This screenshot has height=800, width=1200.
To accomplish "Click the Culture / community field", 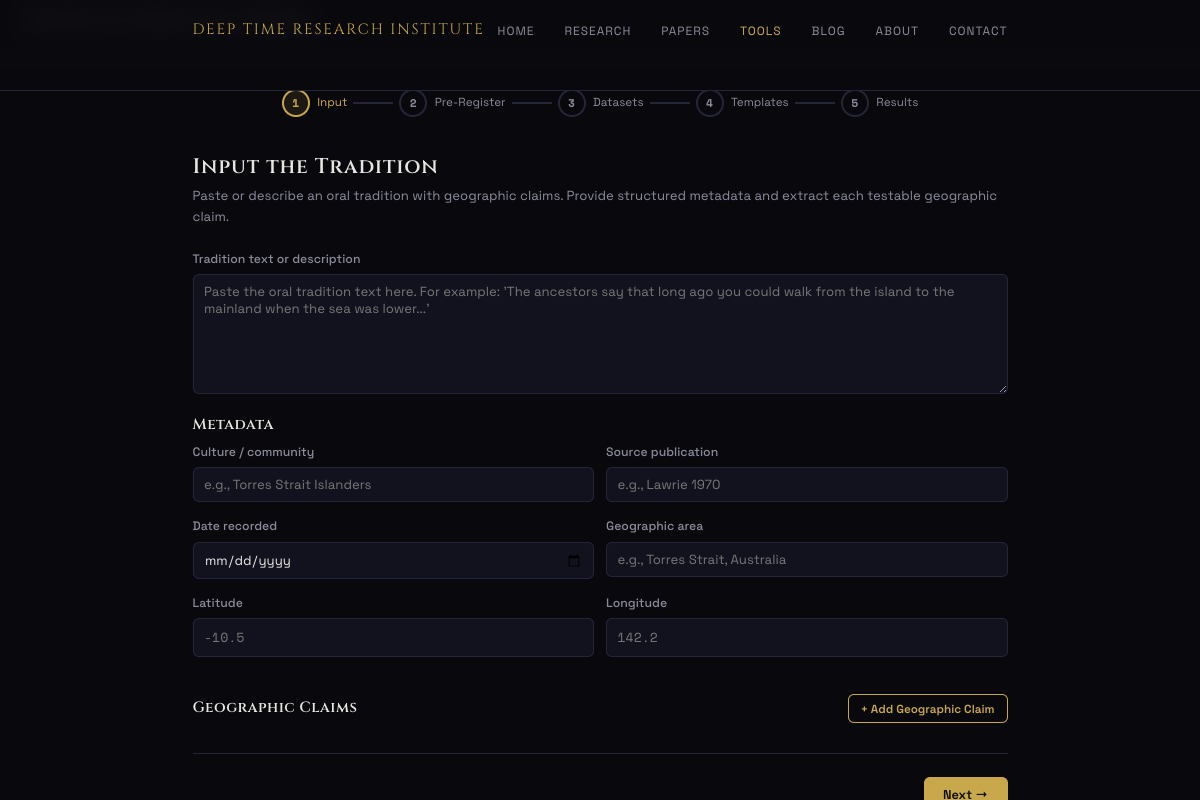I will (x=393, y=485).
